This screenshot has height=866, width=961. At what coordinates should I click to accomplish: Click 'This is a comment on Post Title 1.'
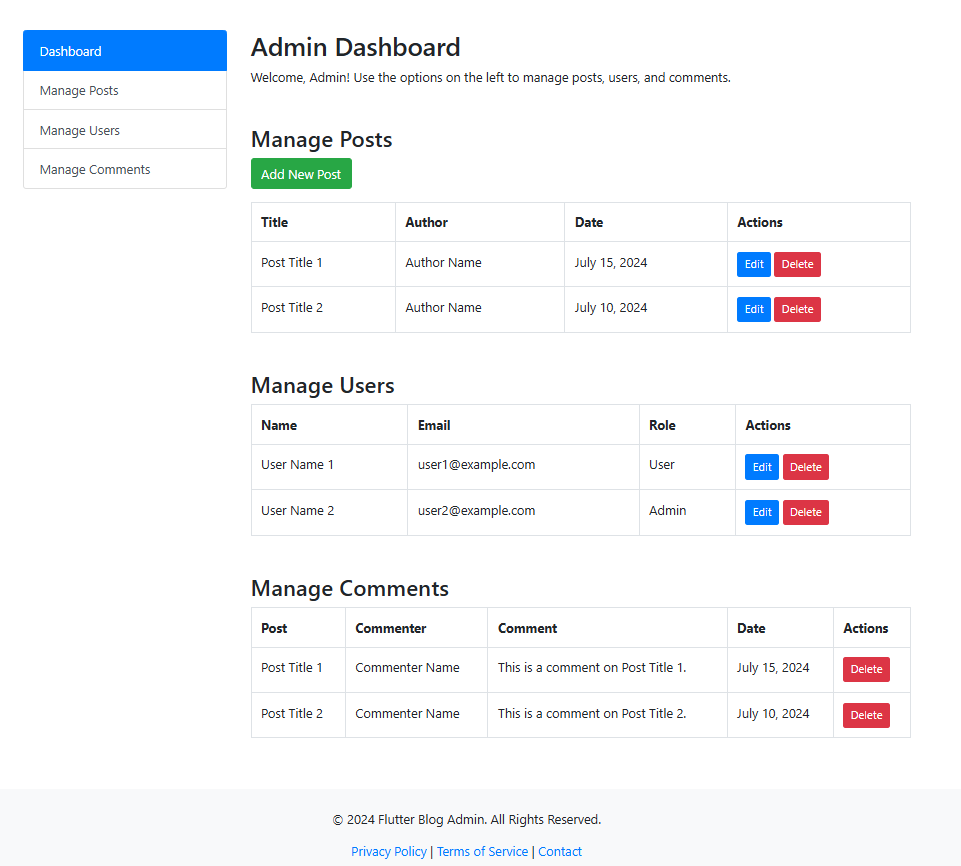591,667
